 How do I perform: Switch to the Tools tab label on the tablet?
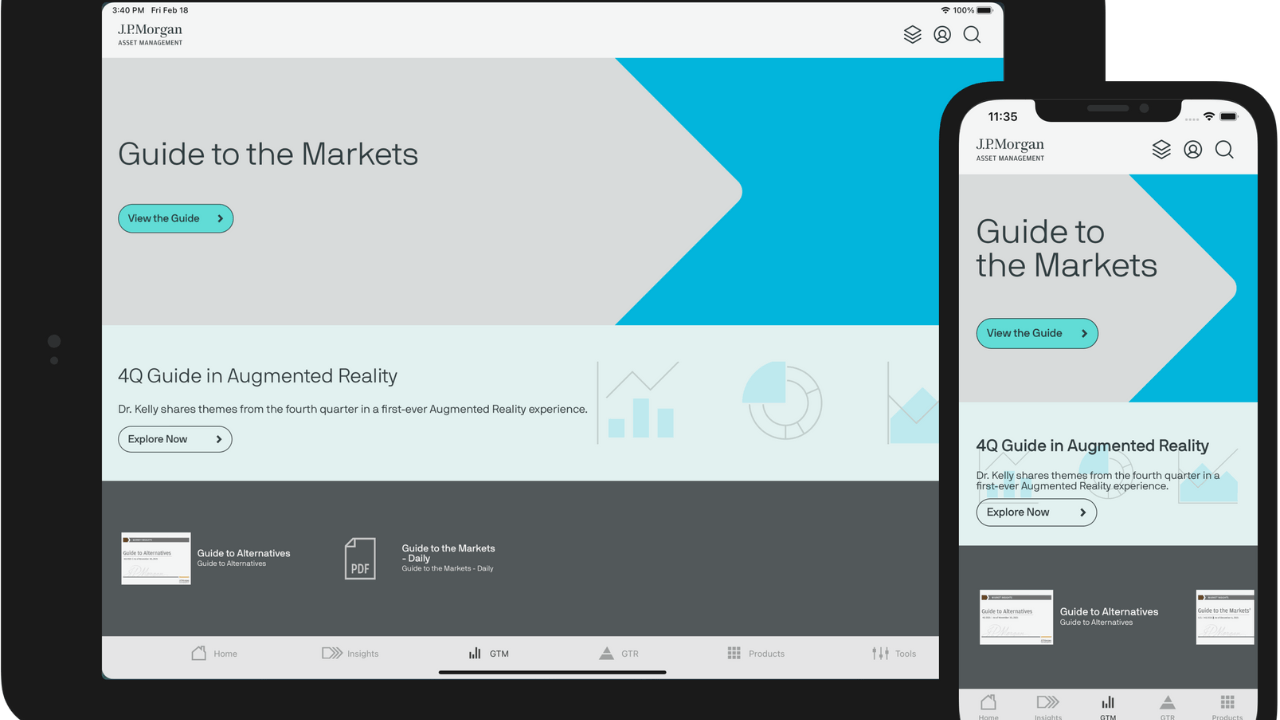click(906, 654)
